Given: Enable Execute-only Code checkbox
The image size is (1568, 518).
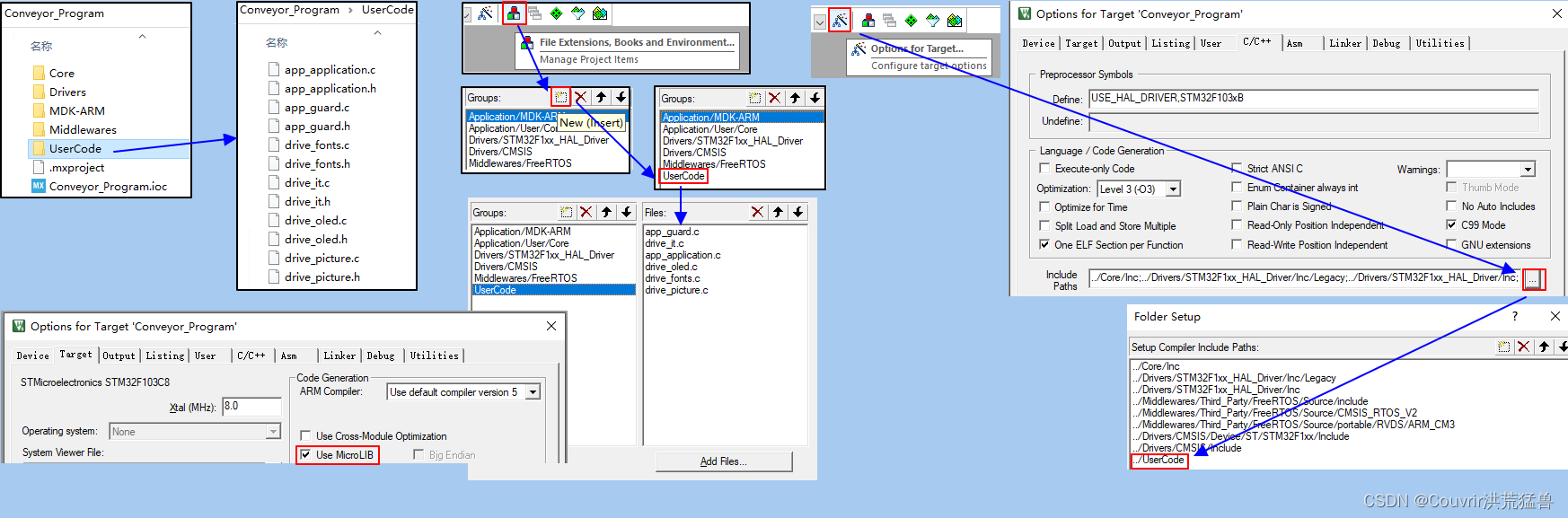Looking at the screenshot, I should (1044, 168).
